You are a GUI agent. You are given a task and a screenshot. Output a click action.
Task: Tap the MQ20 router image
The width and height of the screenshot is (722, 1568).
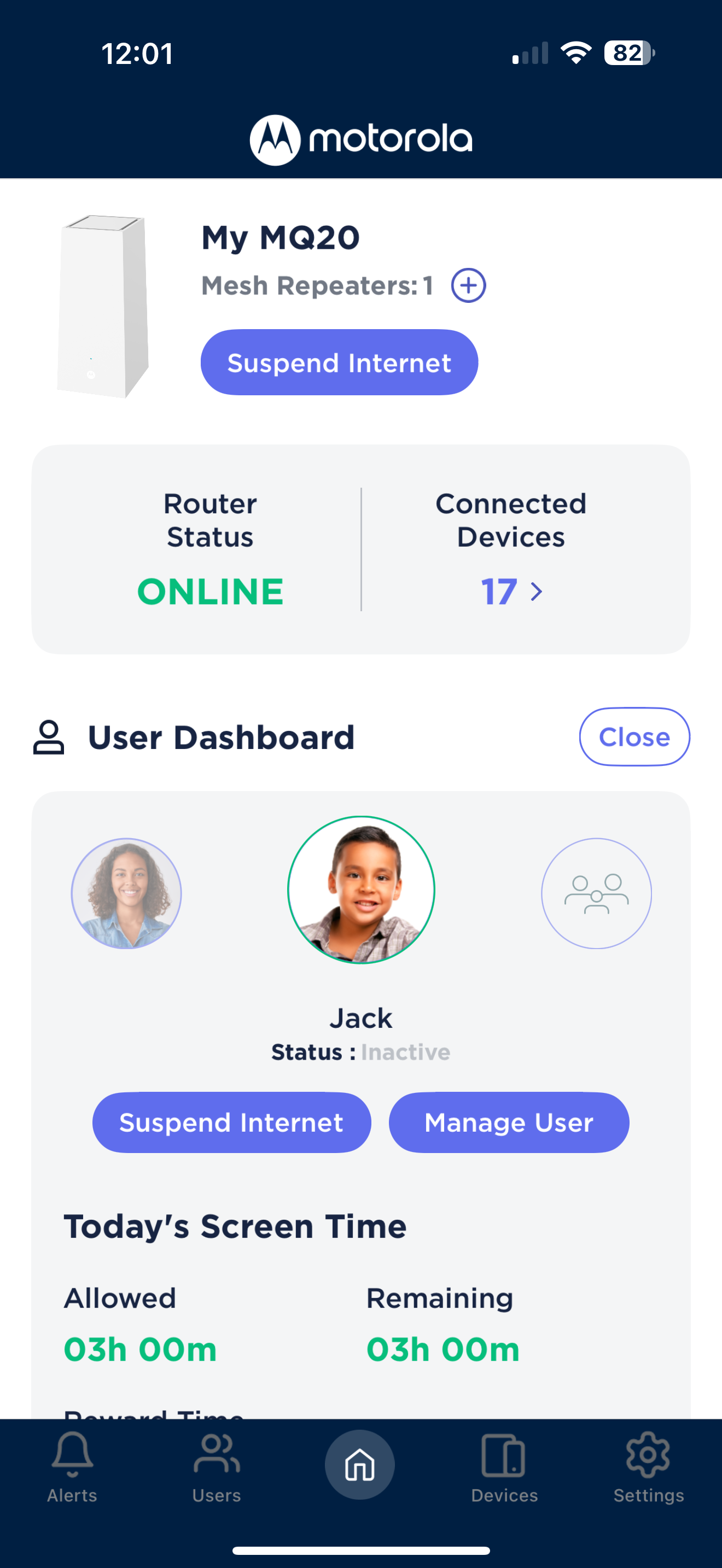pos(103,306)
